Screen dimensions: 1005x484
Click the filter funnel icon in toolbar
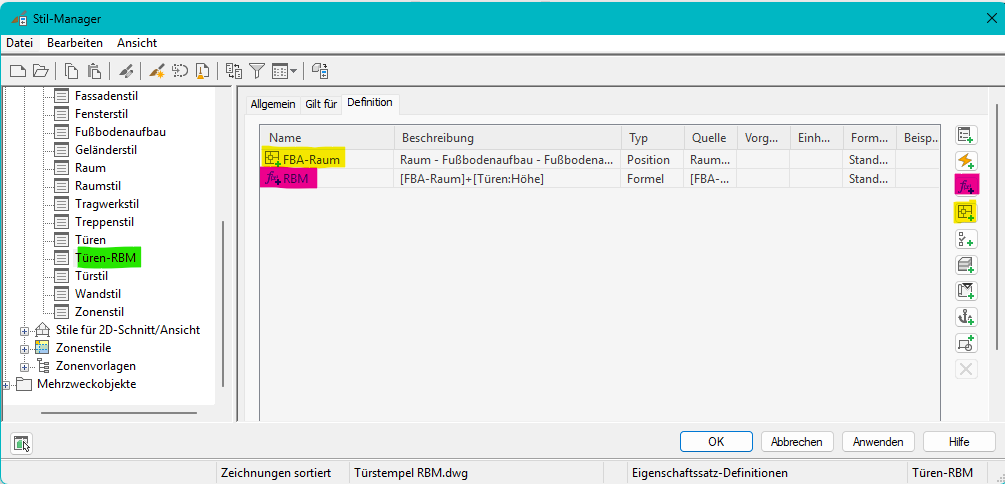click(x=257, y=70)
